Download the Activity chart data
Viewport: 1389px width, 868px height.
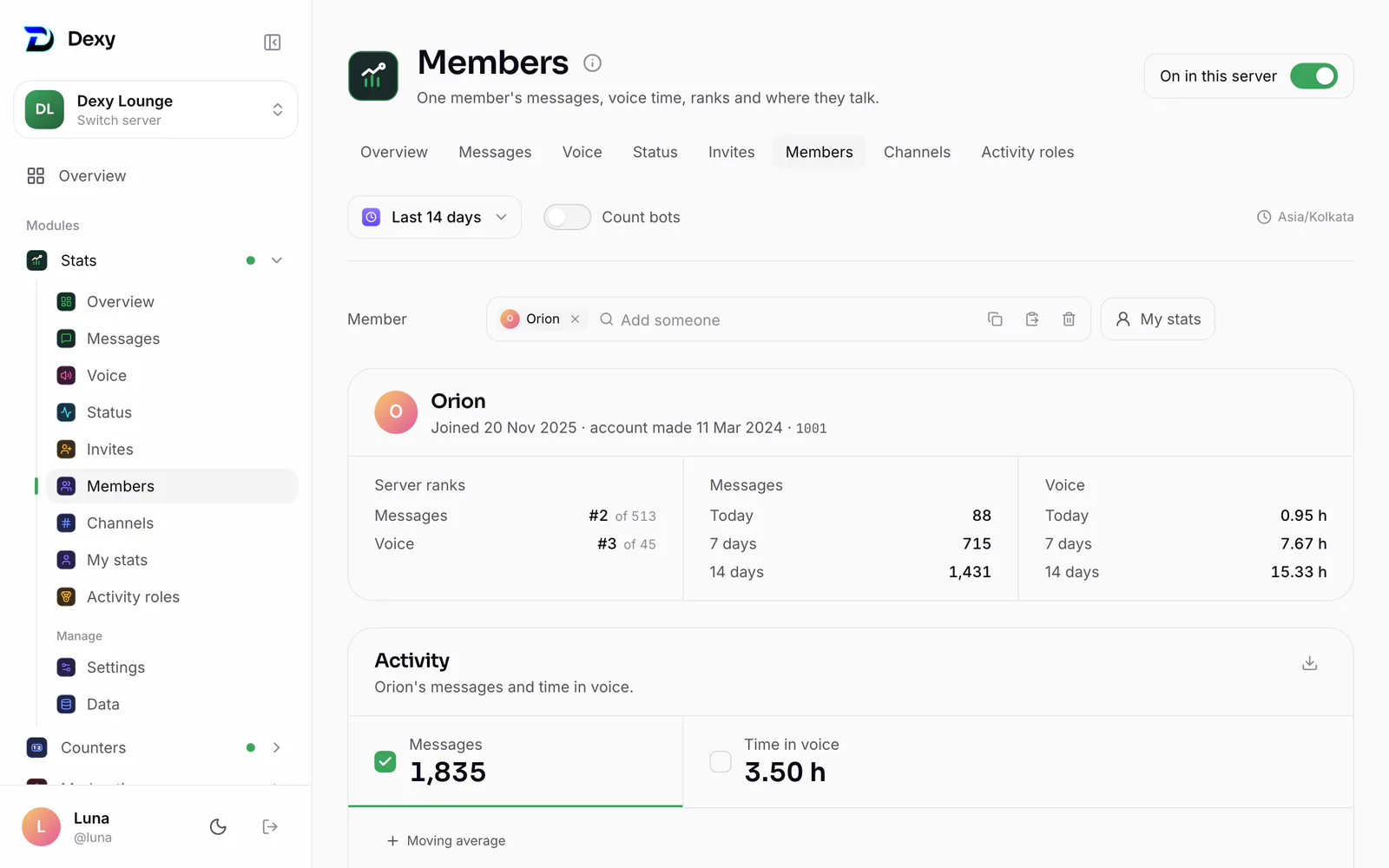tap(1310, 663)
